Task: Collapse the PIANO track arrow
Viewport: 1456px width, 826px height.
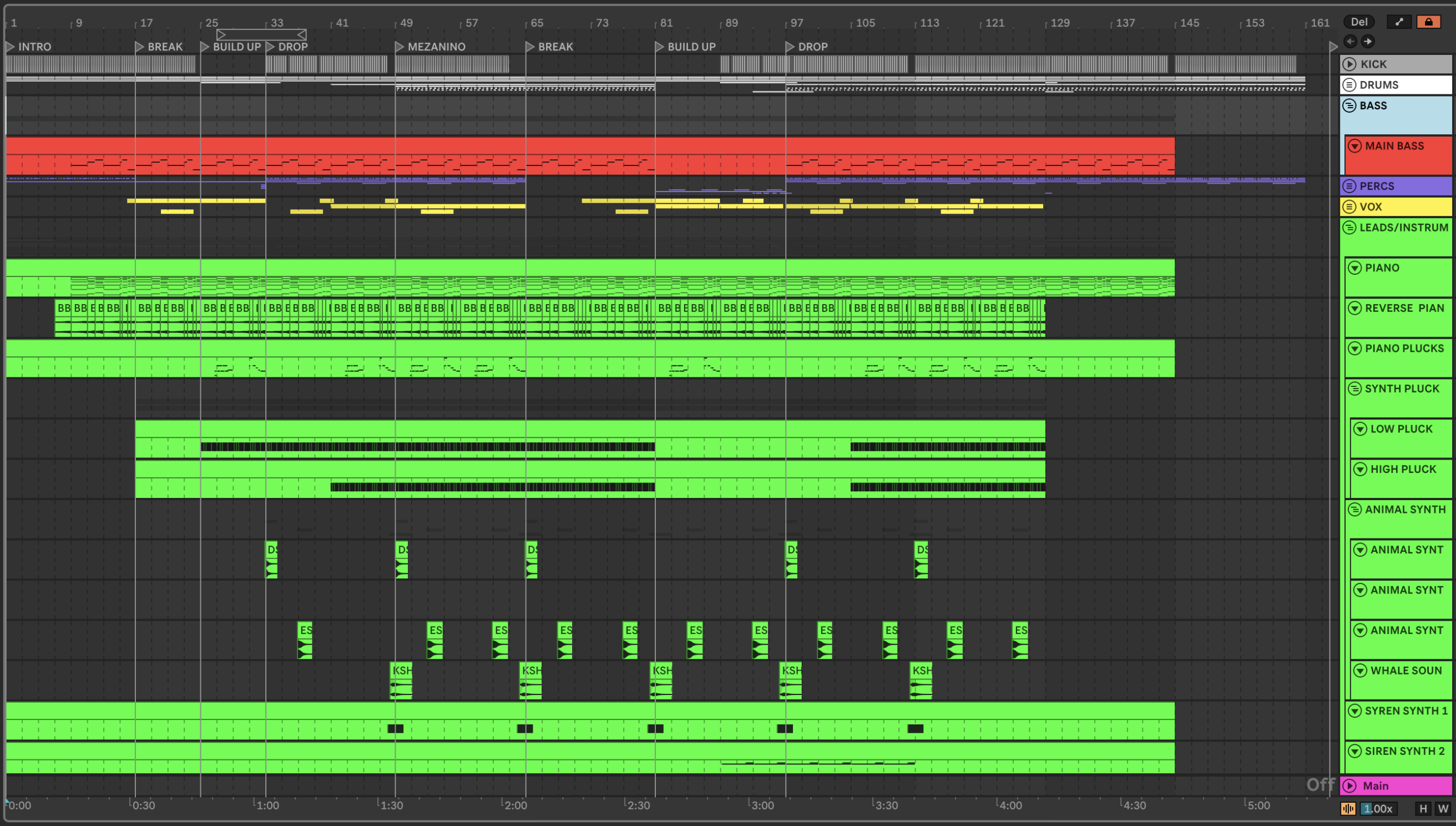Action: [1354, 268]
